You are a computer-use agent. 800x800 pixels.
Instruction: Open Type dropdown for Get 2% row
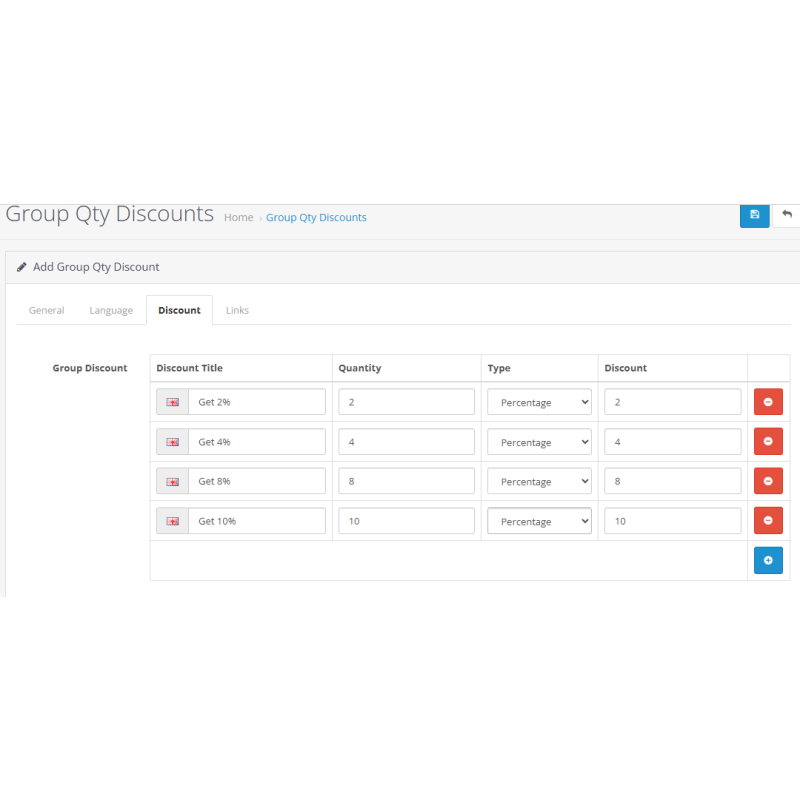(539, 402)
